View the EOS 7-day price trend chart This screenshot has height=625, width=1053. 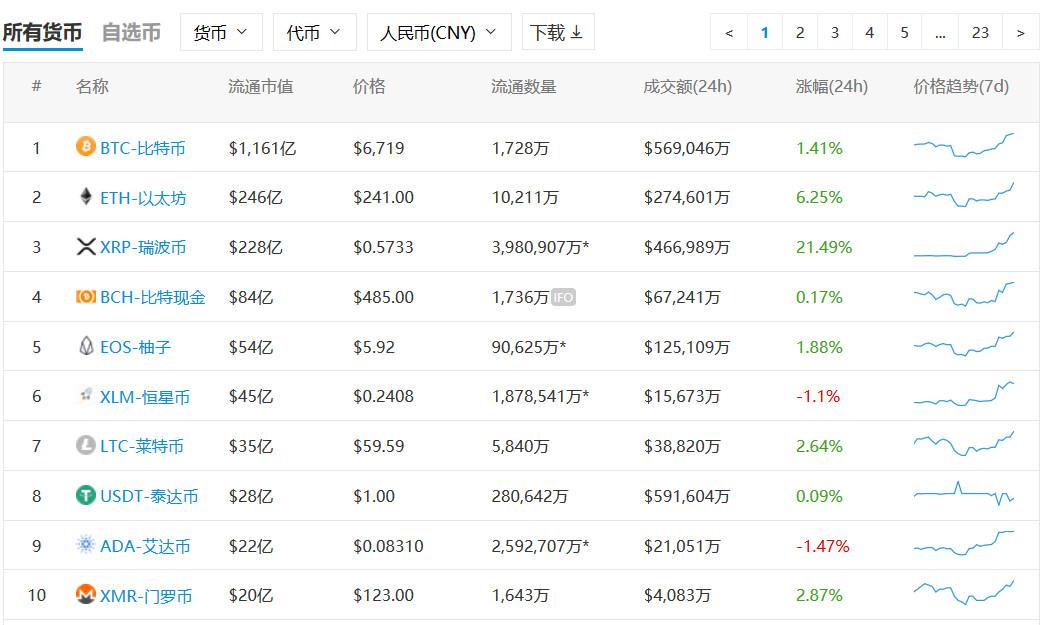point(964,344)
